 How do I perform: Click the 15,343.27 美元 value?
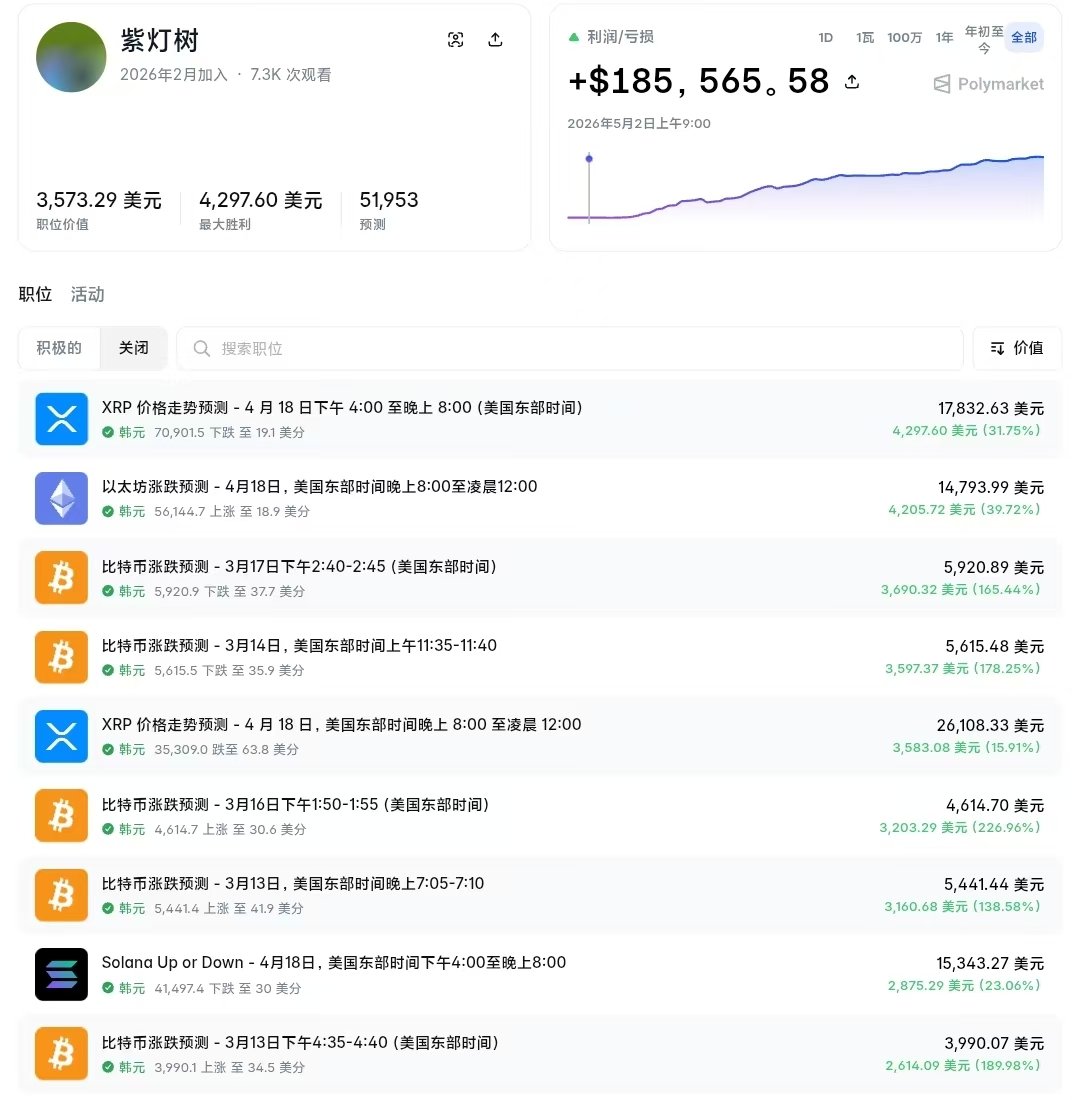pos(990,963)
